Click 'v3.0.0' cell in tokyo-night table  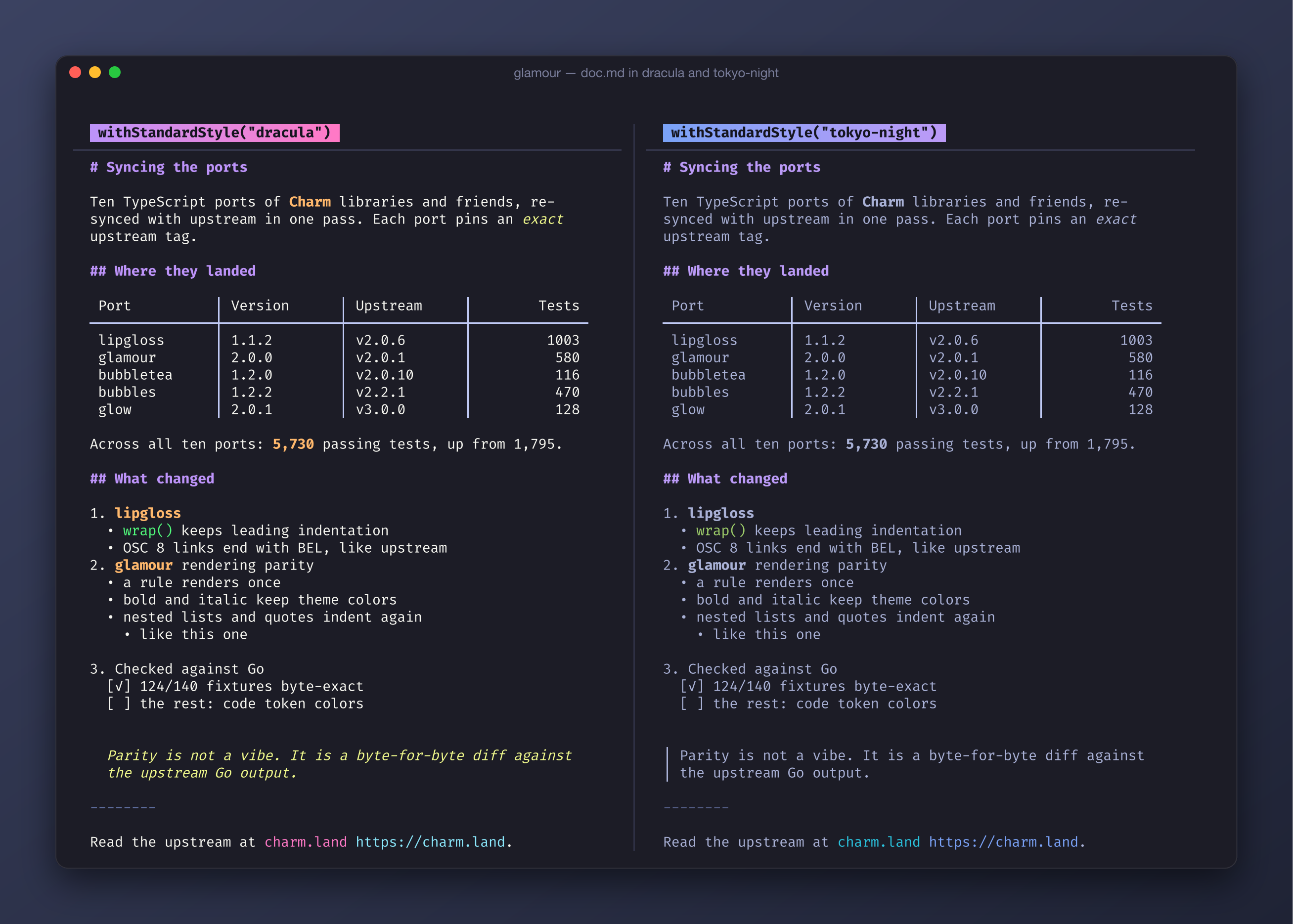pos(954,410)
